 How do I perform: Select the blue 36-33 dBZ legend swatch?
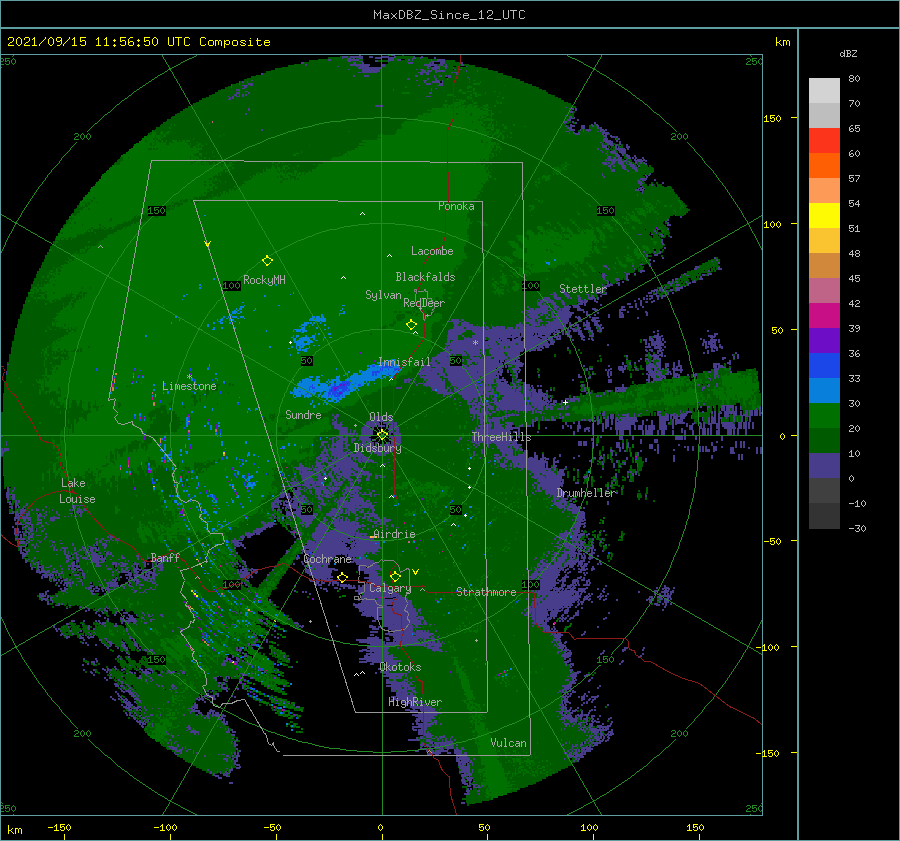pos(824,366)
